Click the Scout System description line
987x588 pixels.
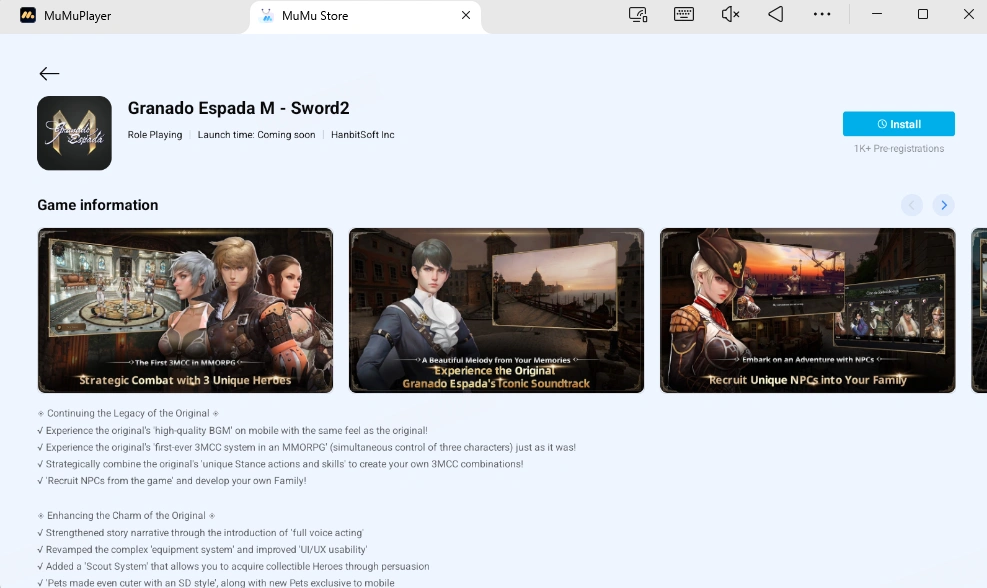[x=233, y=567]
